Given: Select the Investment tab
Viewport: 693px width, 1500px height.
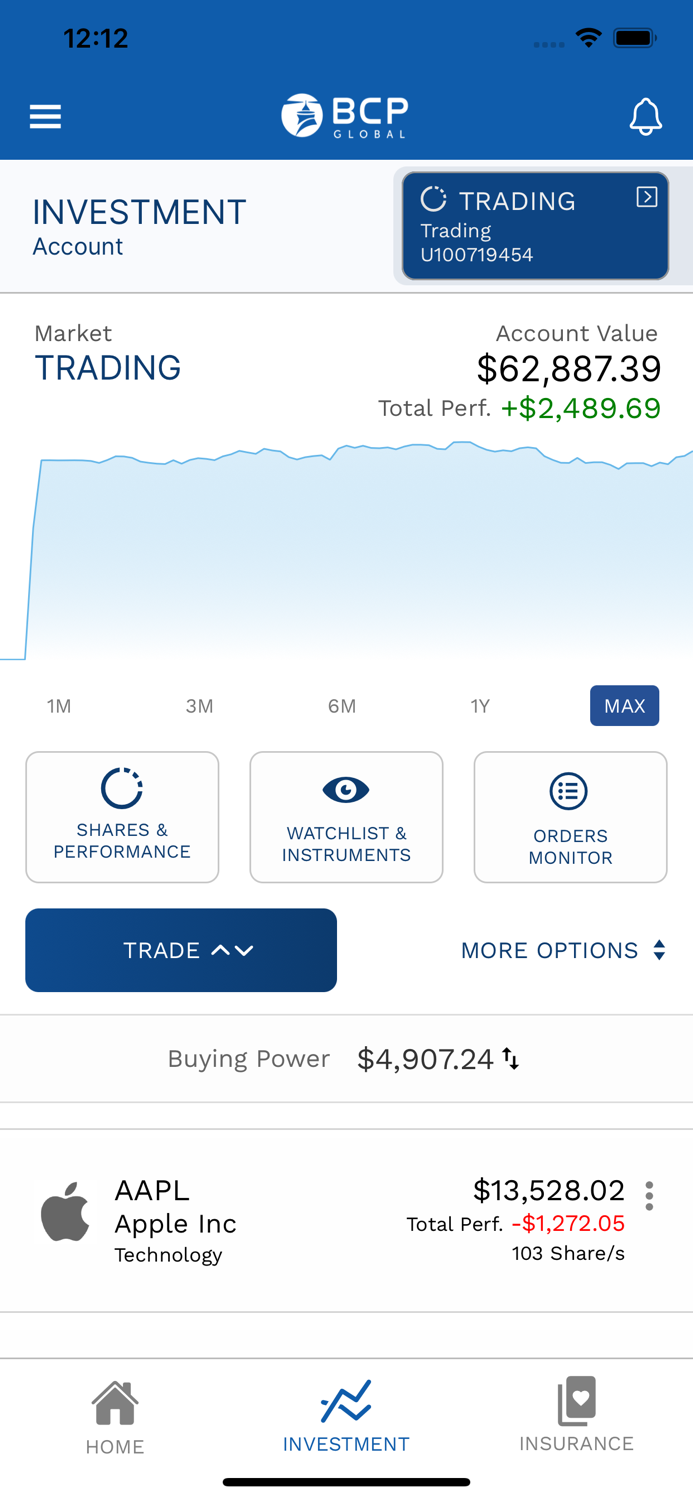Looking at the screenshot, I should (346, 1416).
